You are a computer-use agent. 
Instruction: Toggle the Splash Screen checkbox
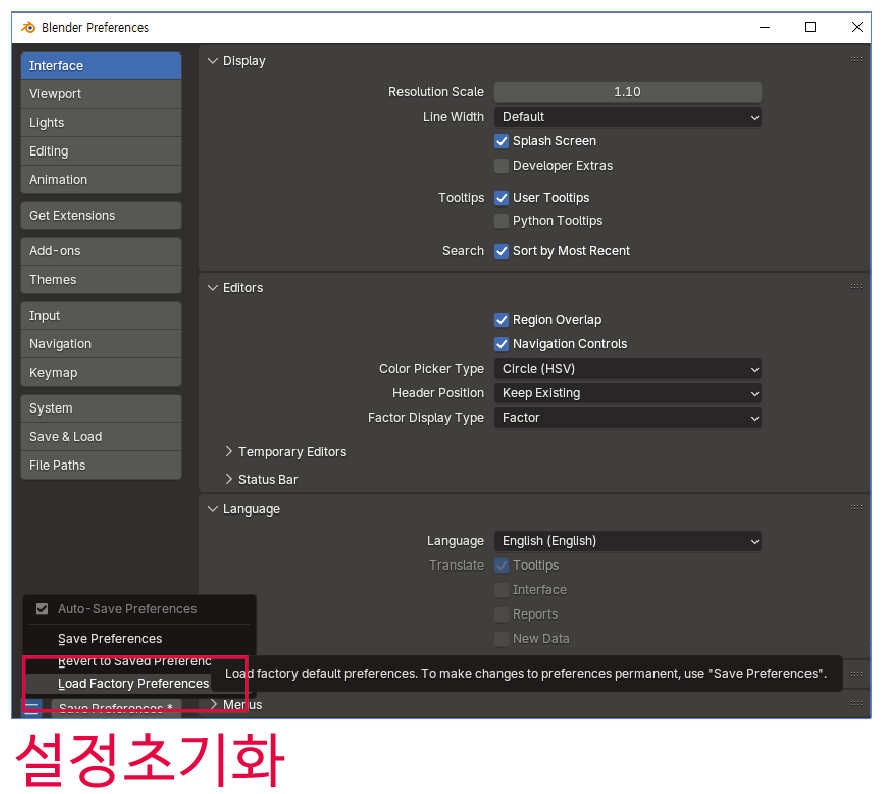pyautogui.click(x=501, y=141)
